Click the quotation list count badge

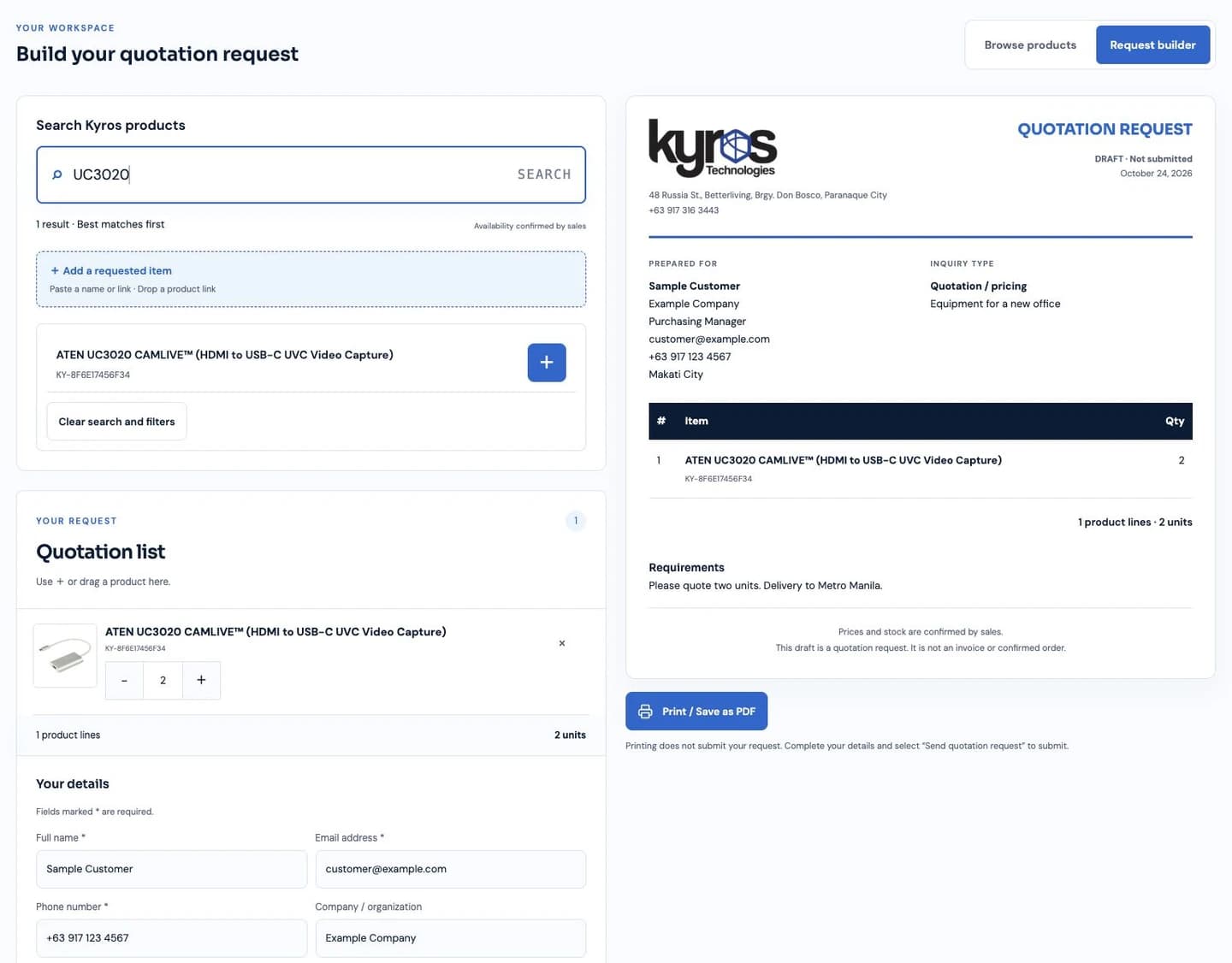click(576, 521)
